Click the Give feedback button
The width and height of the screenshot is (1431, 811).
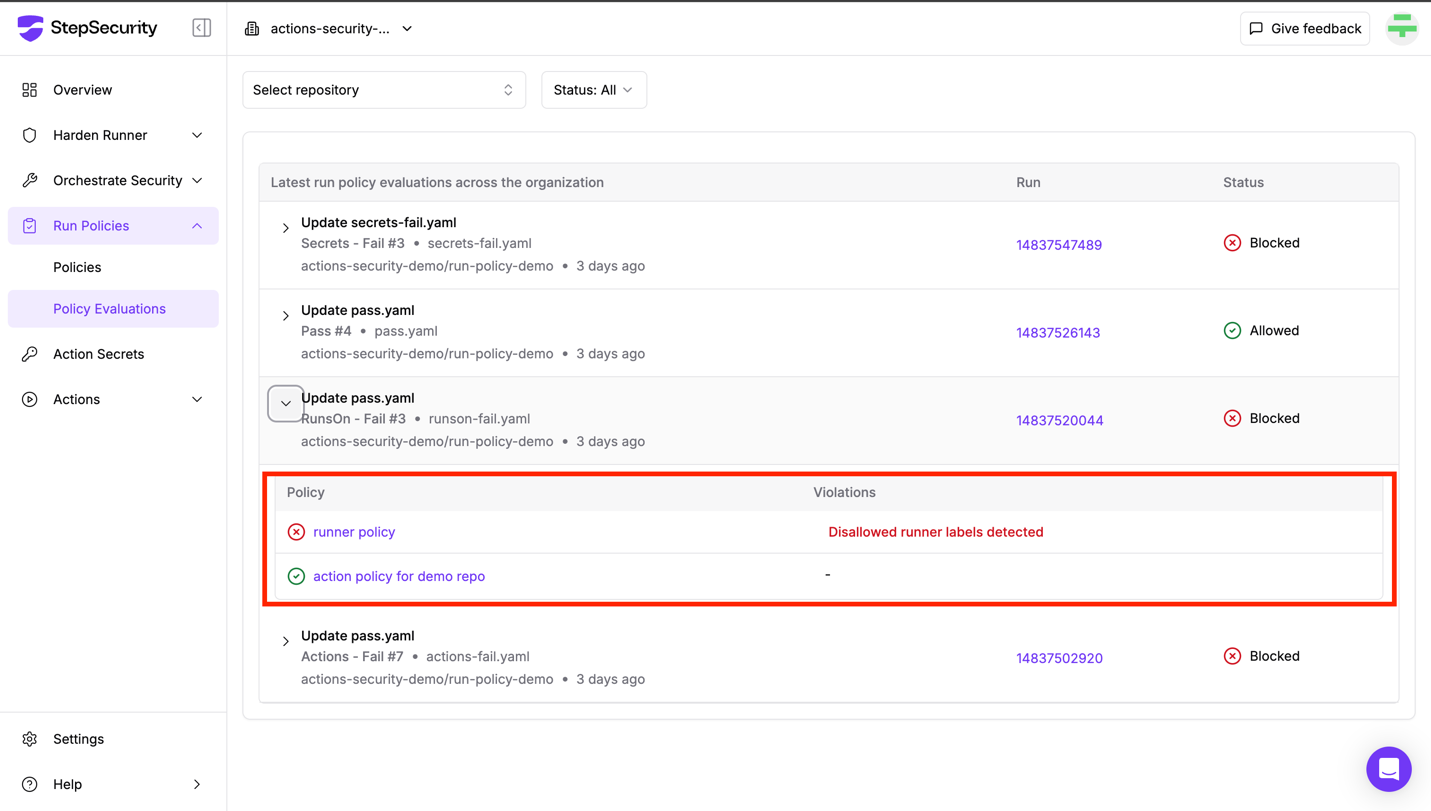1305,29
